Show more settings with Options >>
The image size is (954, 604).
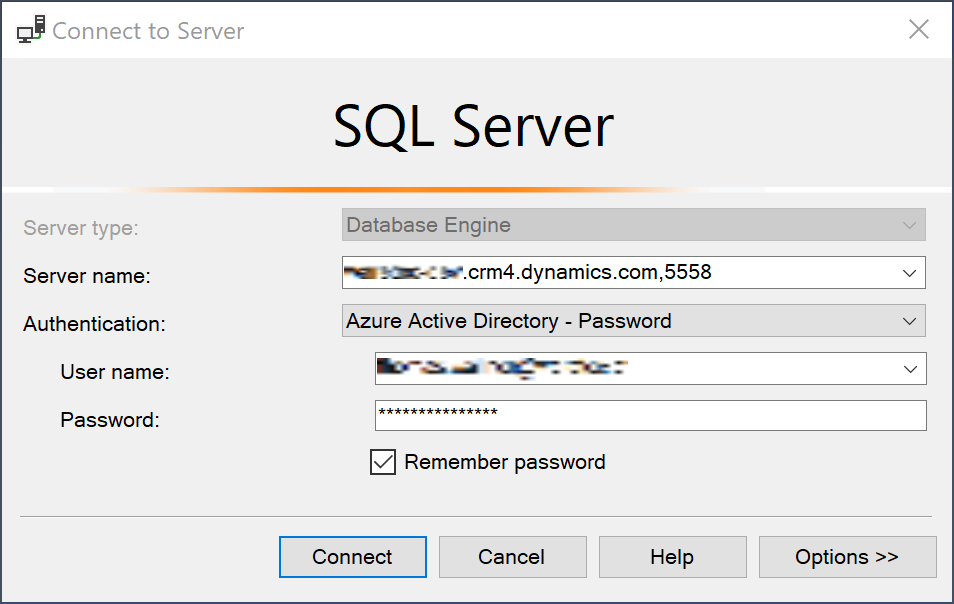(847, 557)
